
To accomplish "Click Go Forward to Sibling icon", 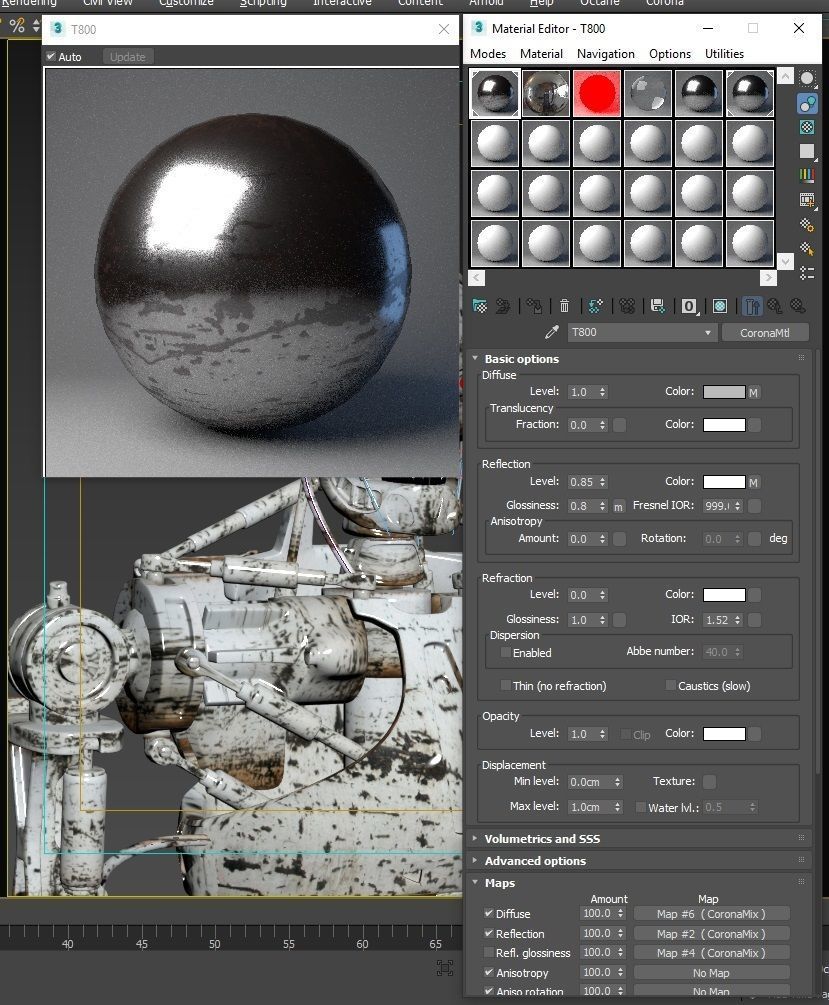I will click(798, 306).
